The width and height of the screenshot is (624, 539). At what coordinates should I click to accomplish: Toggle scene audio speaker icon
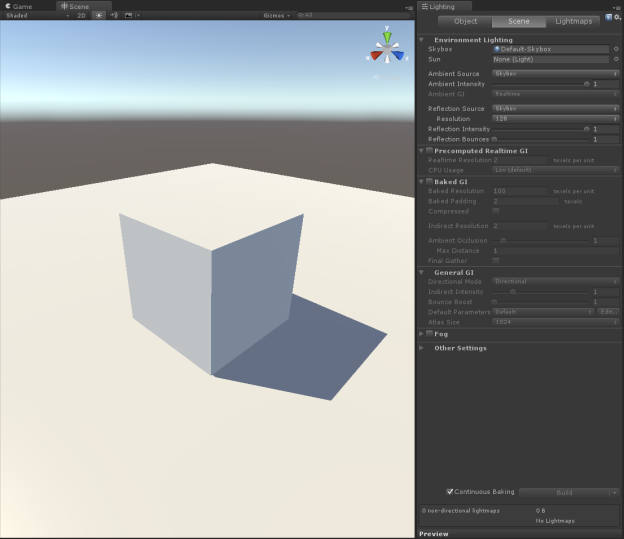(x=114, y=16)
